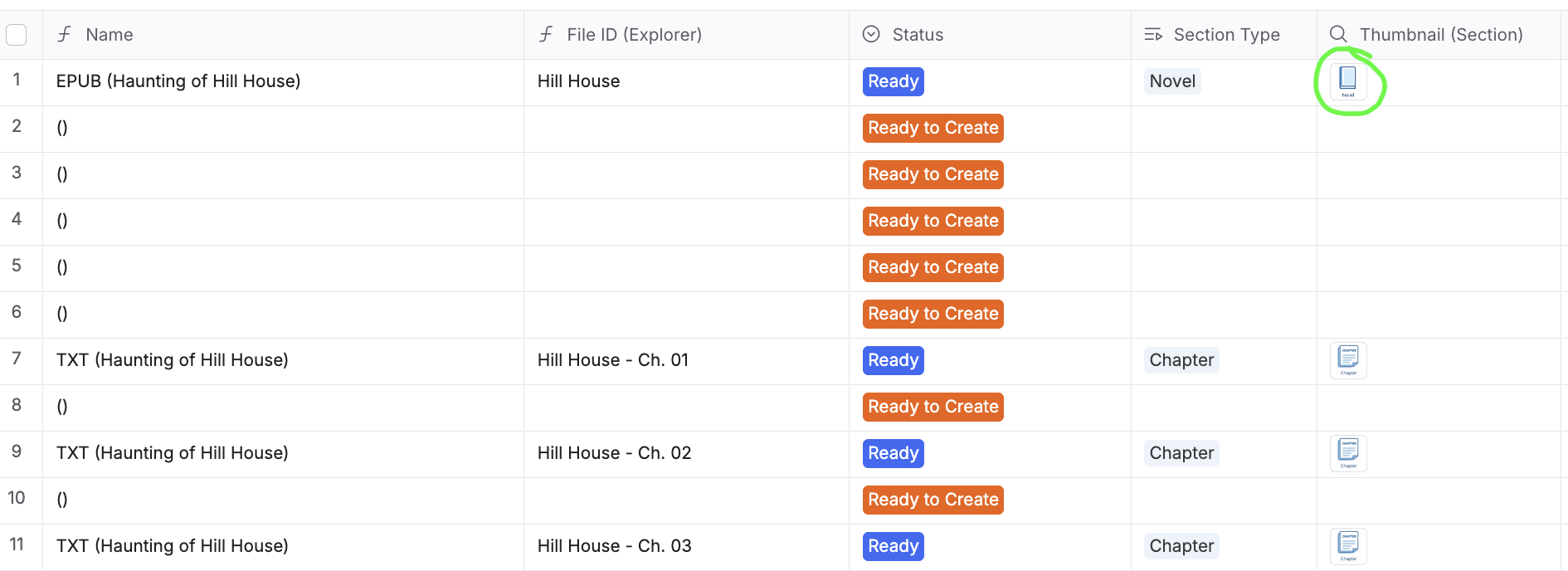Click the Novel section type tag
Screen dimensions: 1568x571
(1172, 81)
